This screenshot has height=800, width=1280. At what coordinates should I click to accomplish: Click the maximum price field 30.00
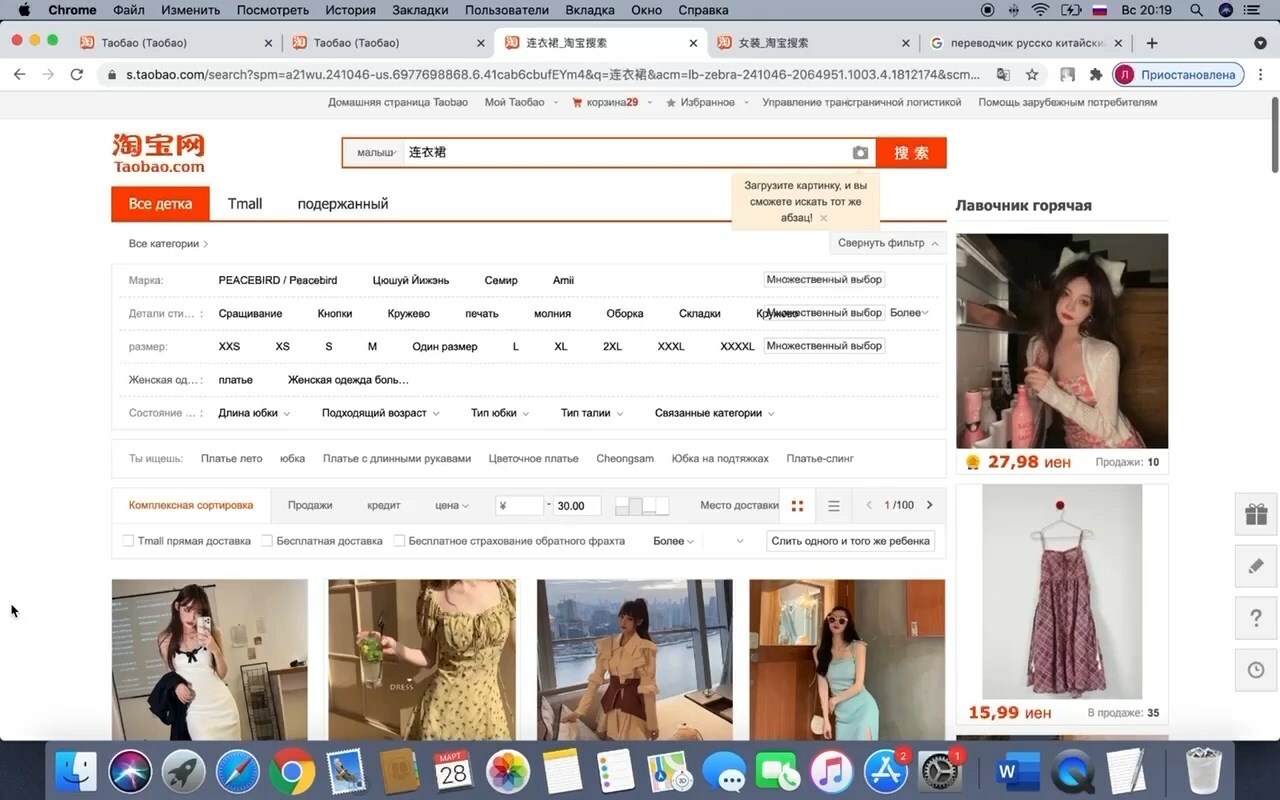tap(577, 506)
